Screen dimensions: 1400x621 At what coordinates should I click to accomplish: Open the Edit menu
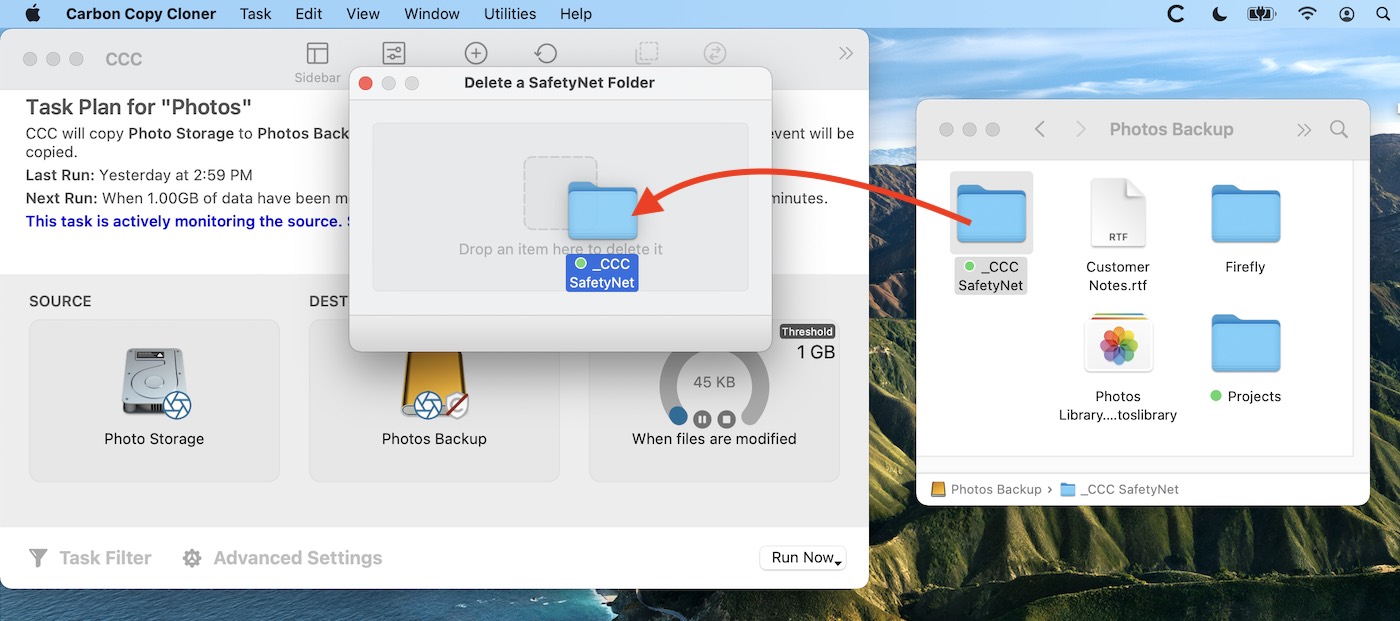click(x=309, y=14)
